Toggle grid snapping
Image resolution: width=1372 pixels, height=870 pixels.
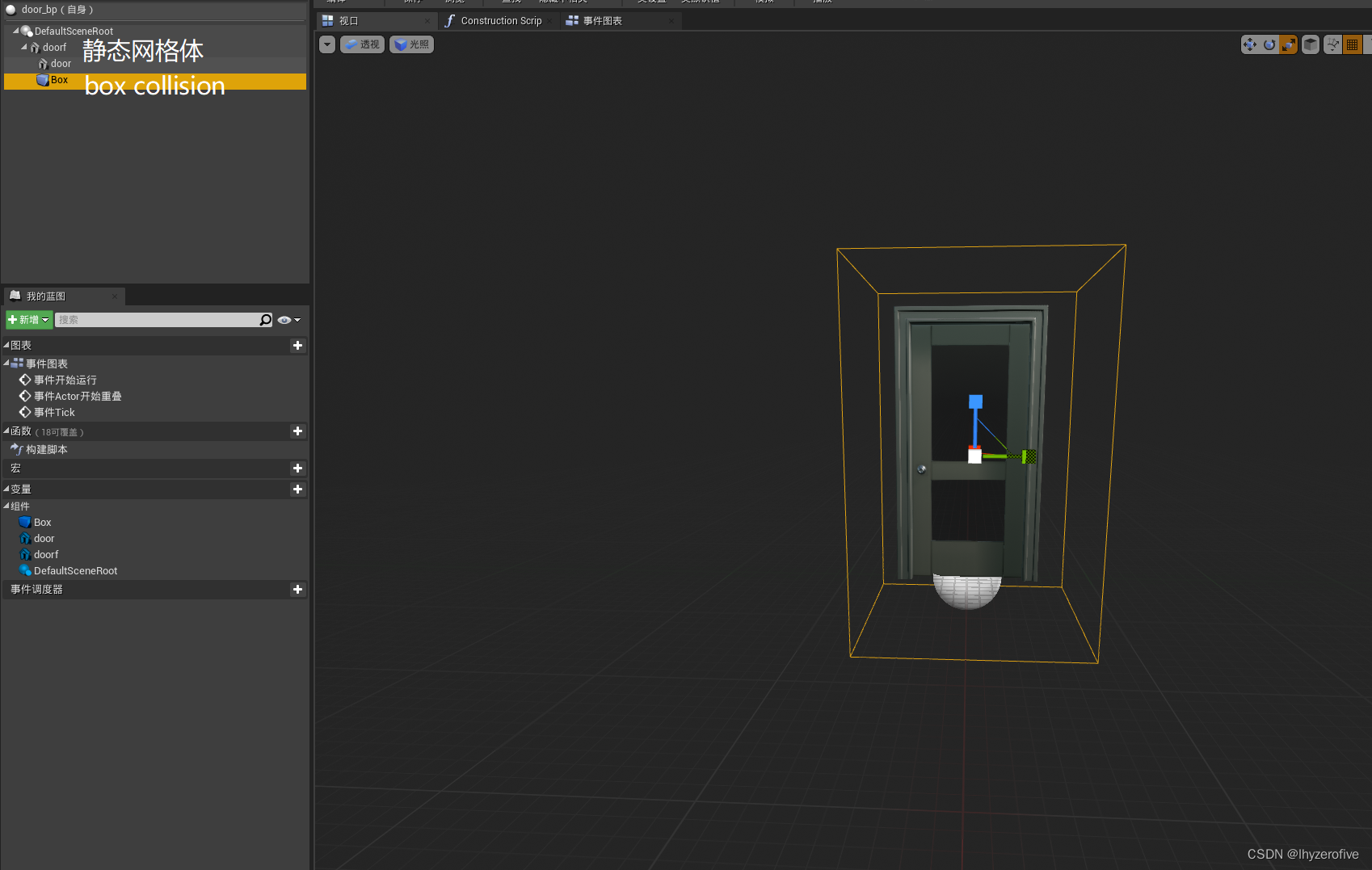click(x=1351, y=44)
